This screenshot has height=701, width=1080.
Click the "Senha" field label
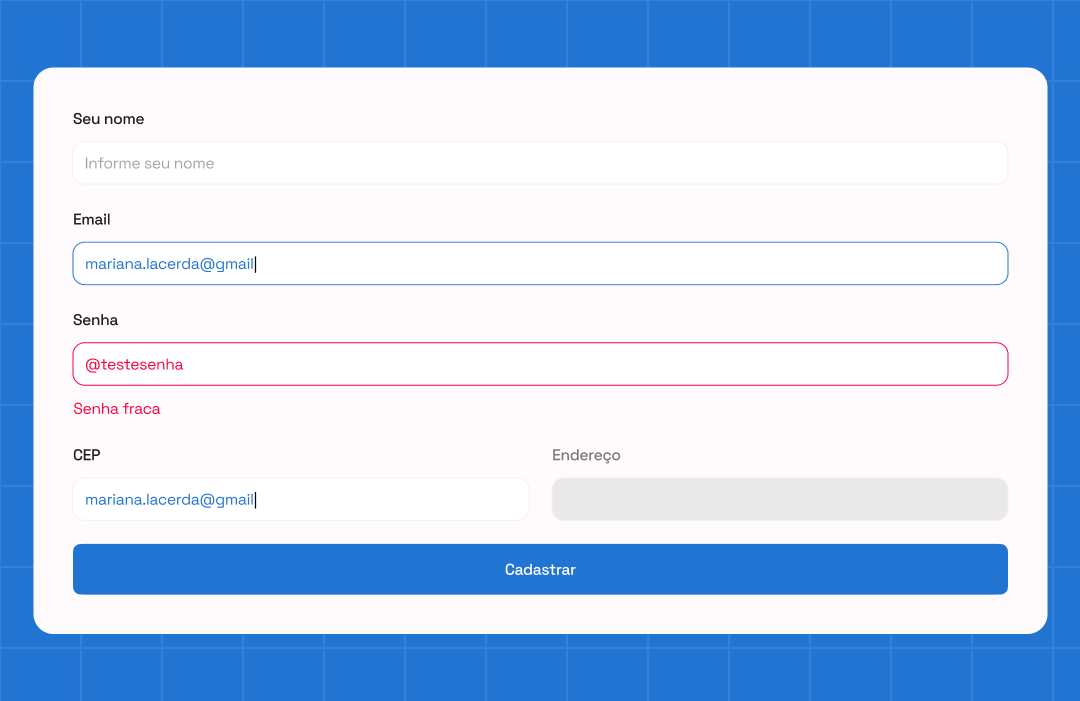(96, 320)
